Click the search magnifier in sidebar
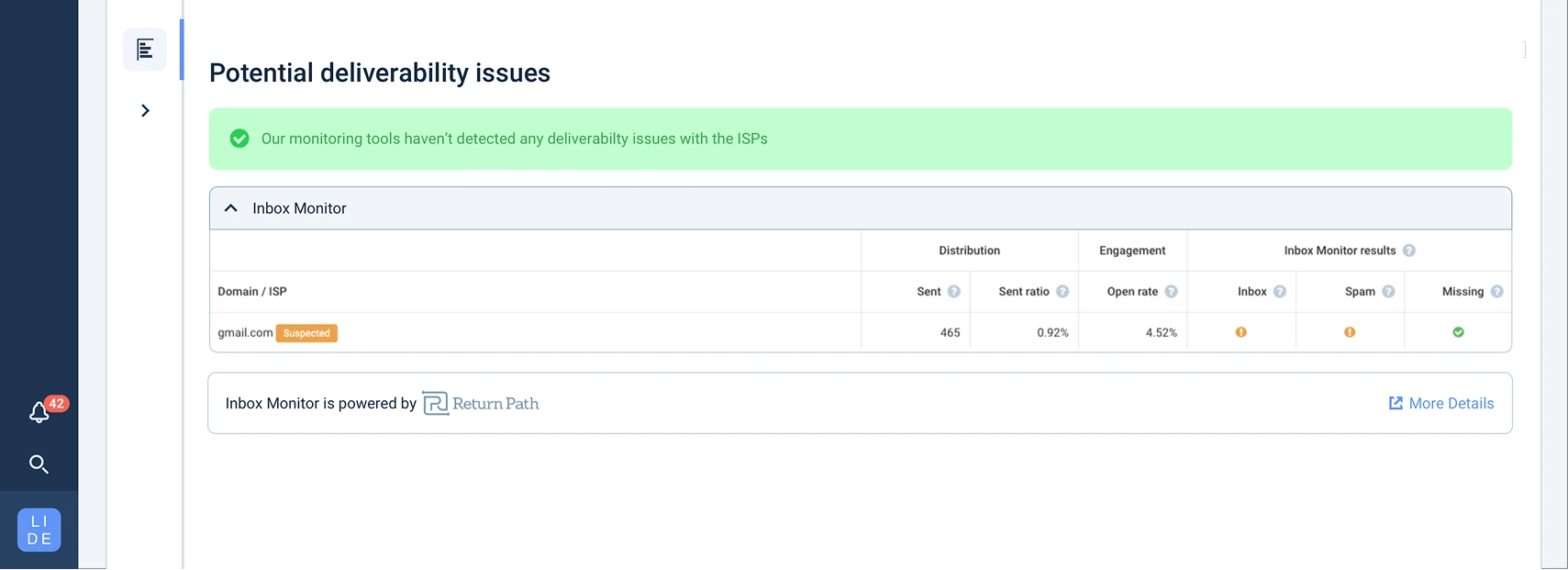 tap(39, 464)
